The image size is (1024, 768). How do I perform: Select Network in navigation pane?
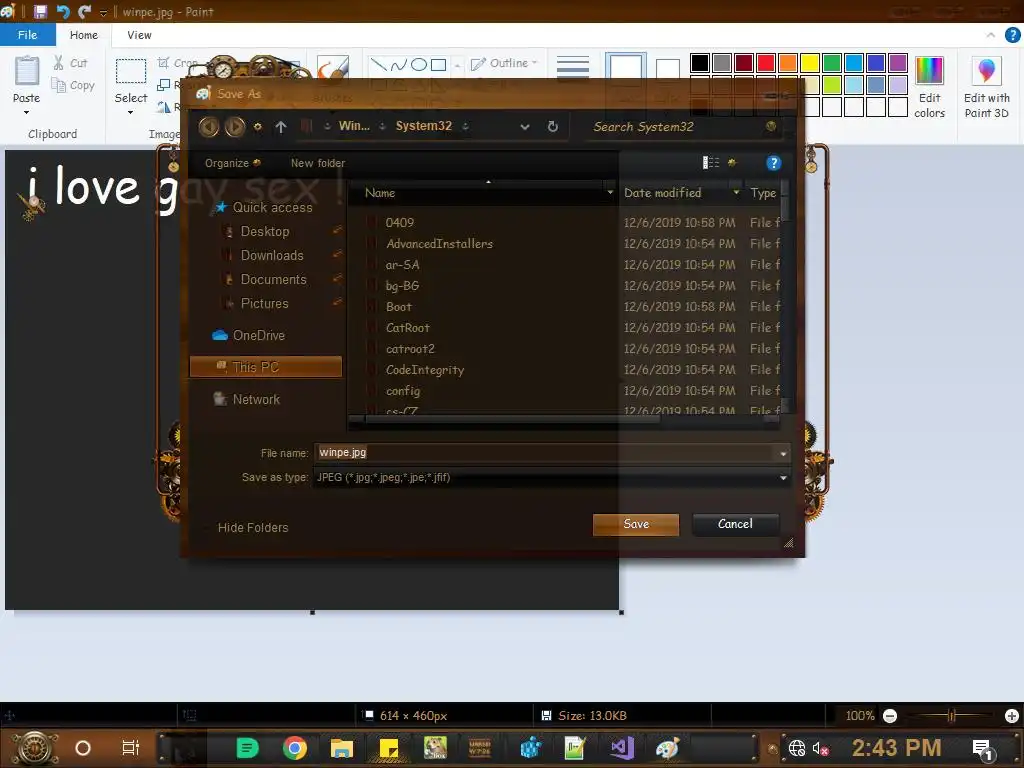tap(247, 399)
